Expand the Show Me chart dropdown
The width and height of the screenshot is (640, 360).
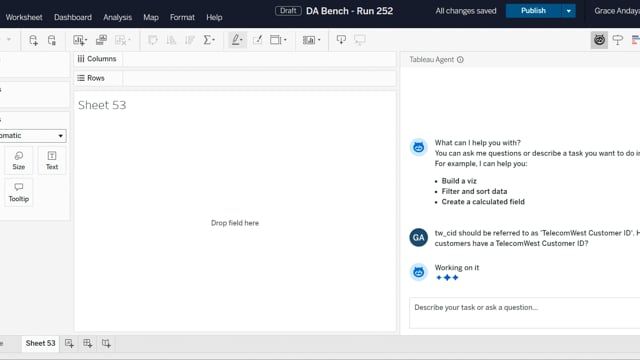coord(311,40)
